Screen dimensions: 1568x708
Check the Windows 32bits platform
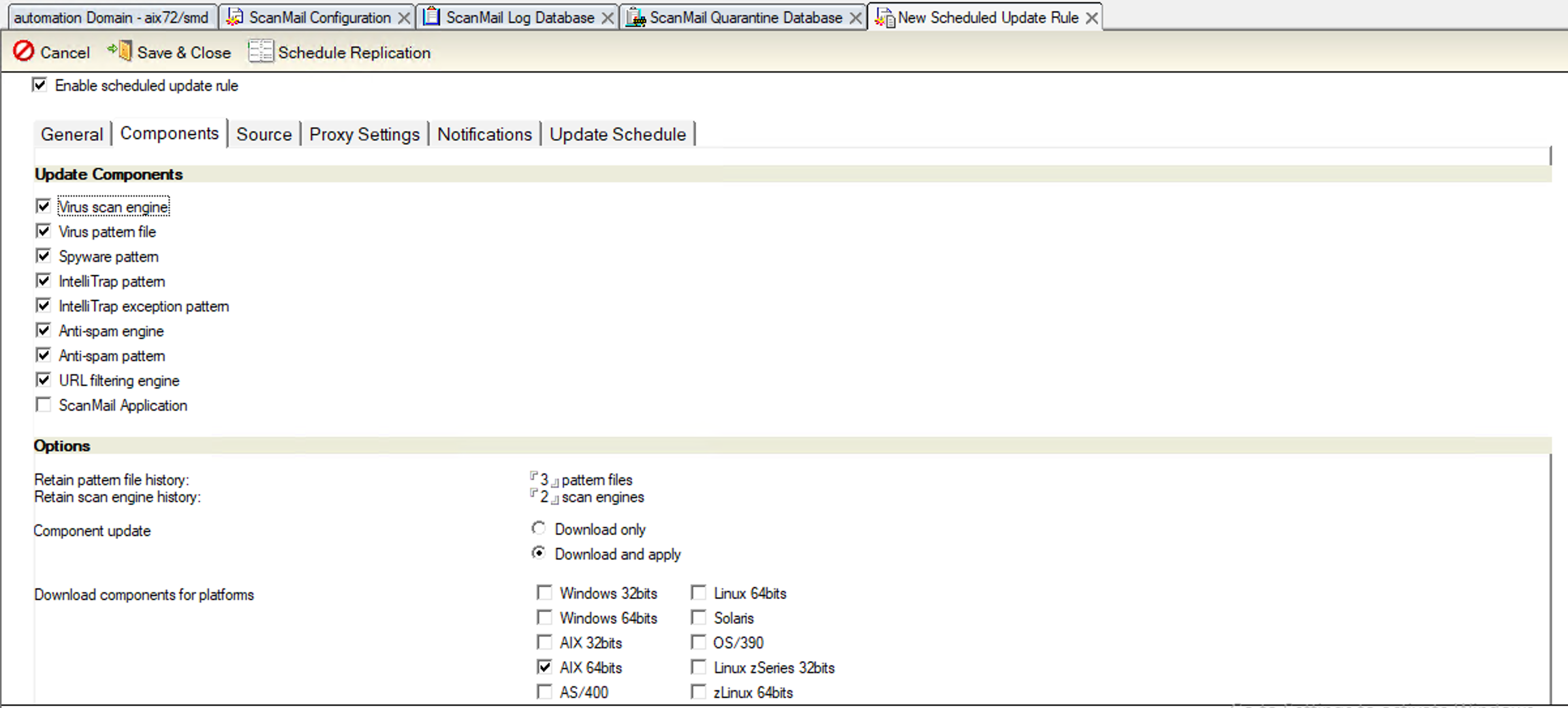[x=544, y=592]
